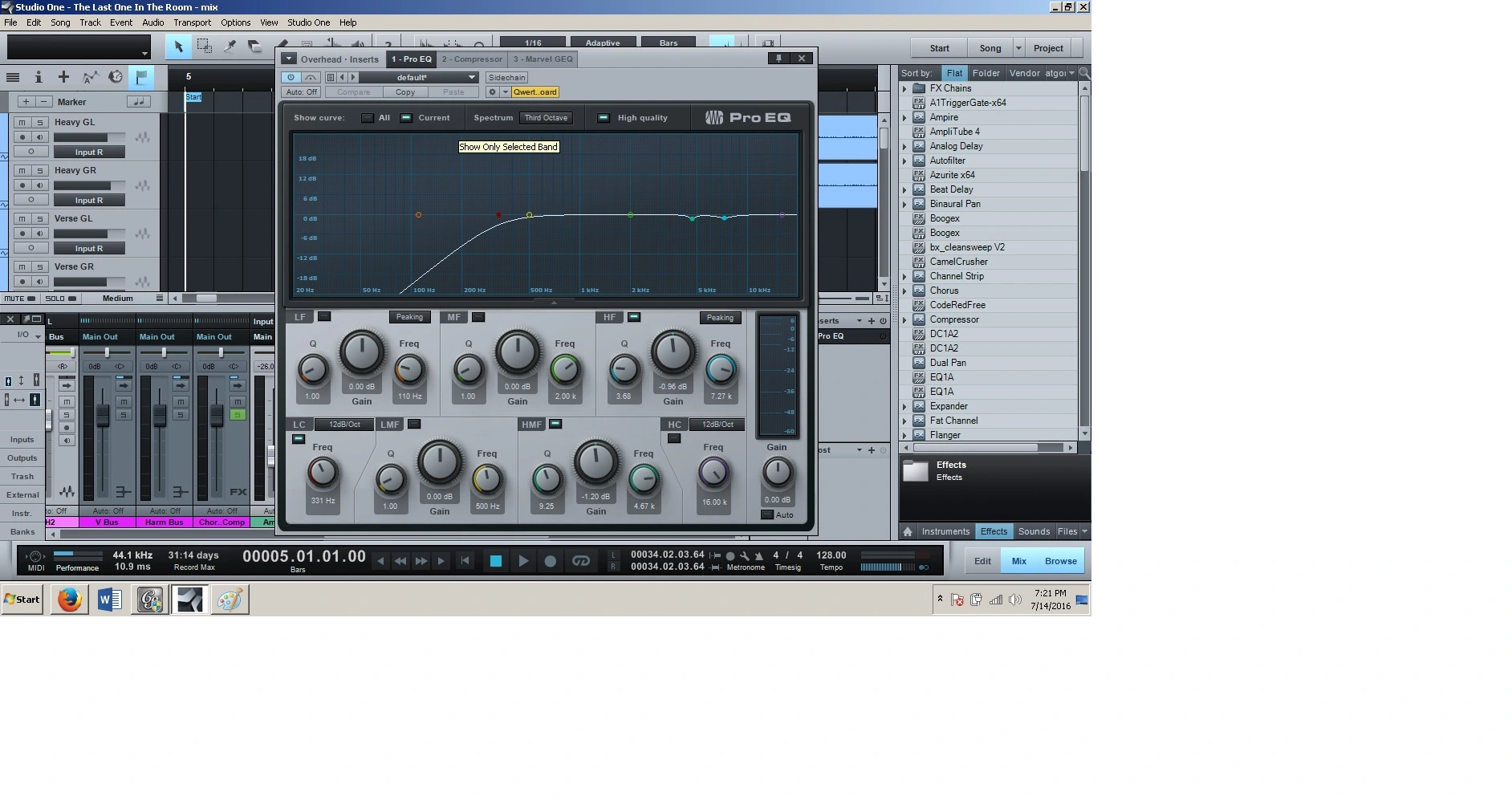Click the browser search magnifier icon
The width and height of the screenshot is (1512, 801).
click(1084, 73)
